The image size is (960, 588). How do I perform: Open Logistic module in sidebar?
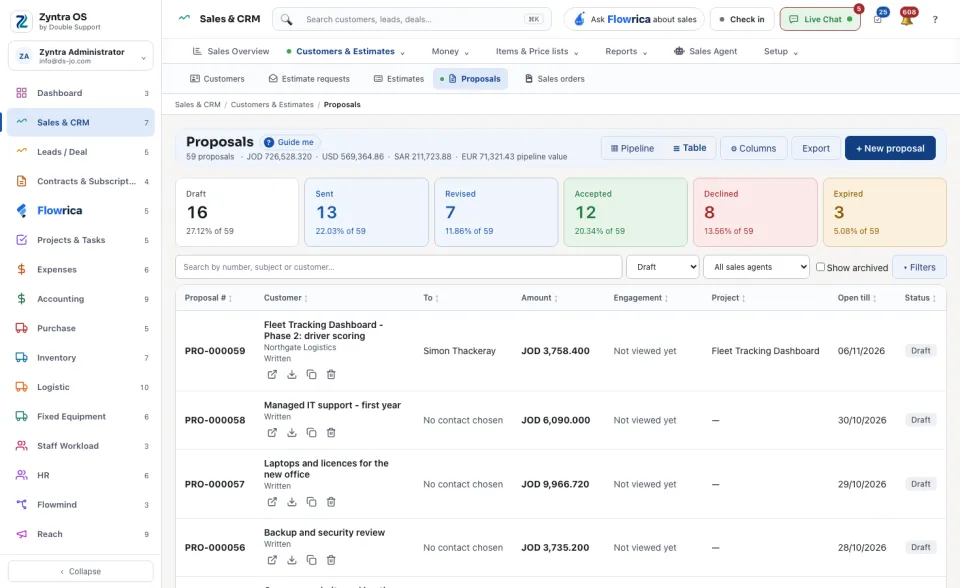point(81,387)
